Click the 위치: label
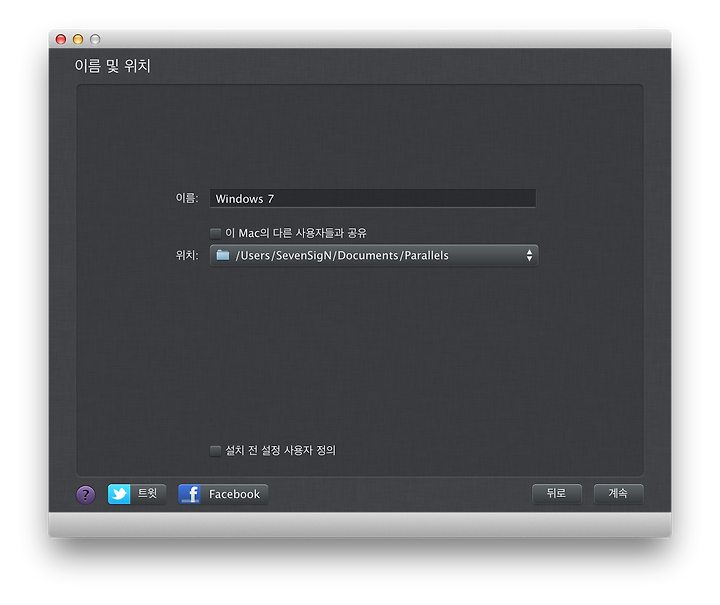 click(187, 255)
